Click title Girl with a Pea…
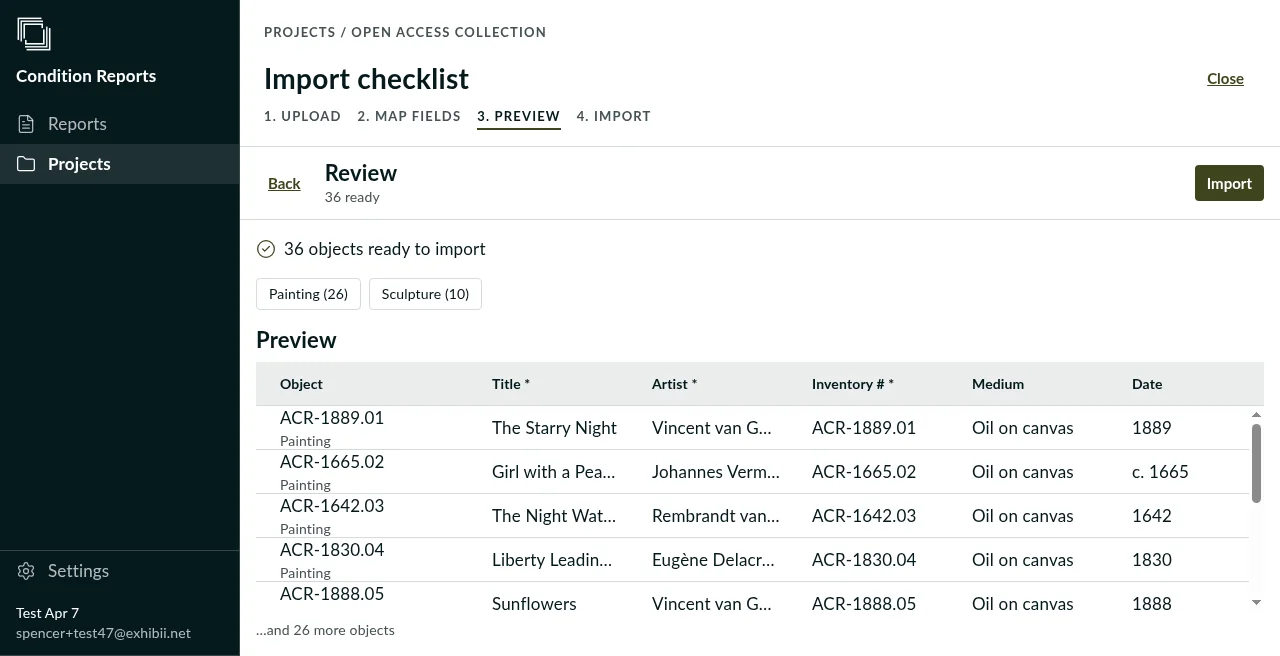1280x656 pixels. 554,472
